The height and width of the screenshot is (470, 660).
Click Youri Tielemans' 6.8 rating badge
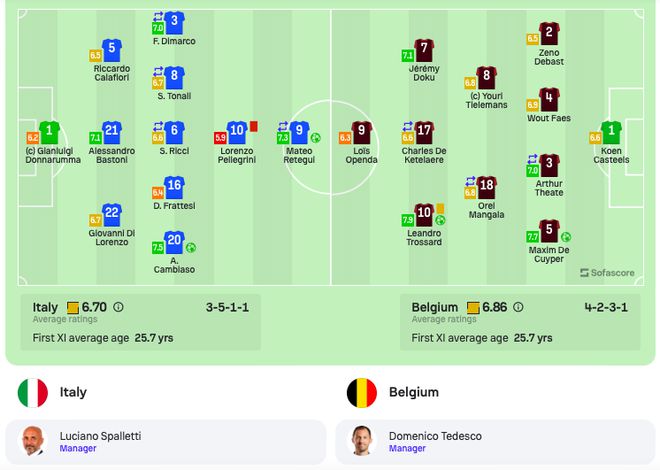click(x=470, y=83)
